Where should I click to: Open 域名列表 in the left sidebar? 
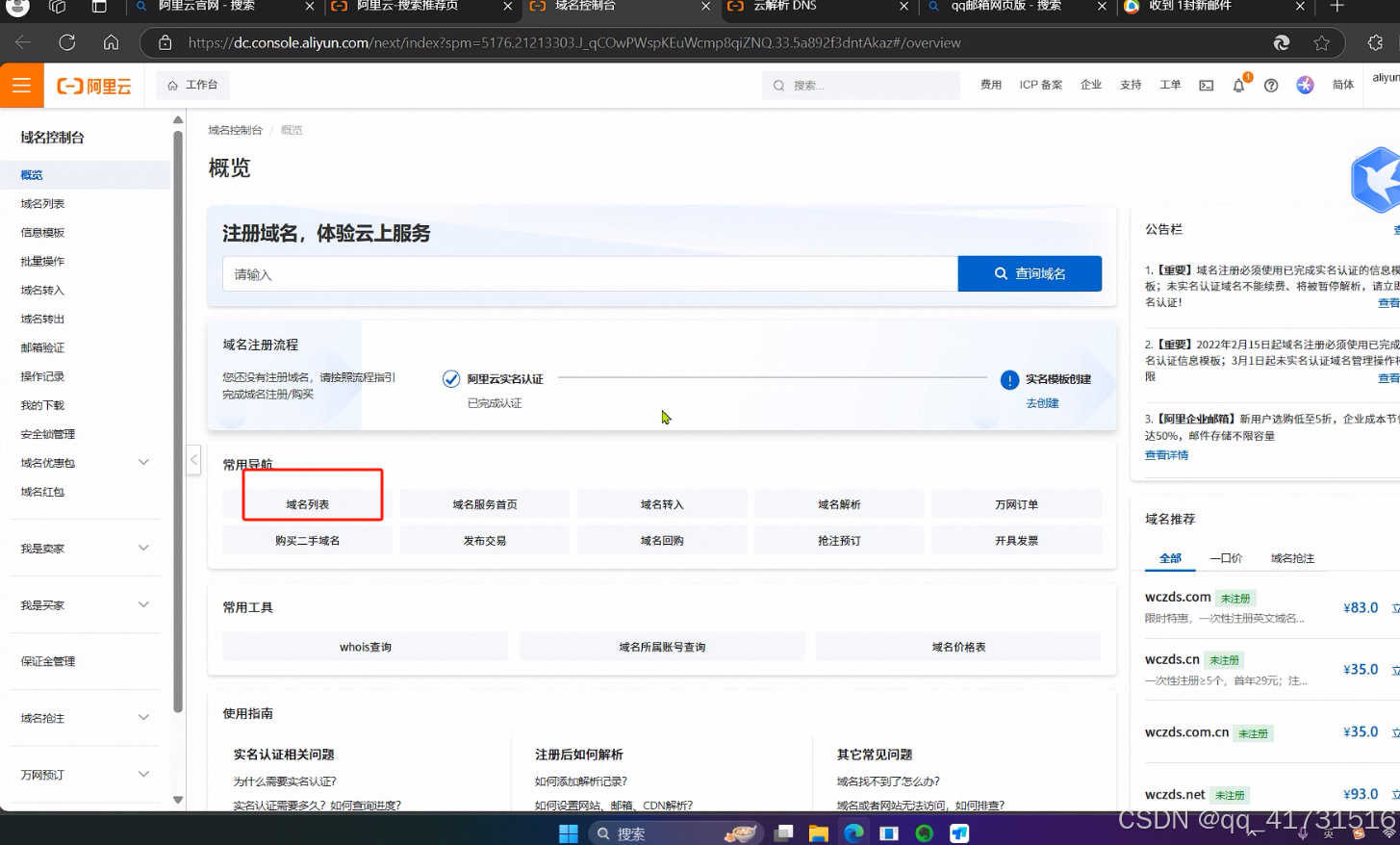(42, 204)
